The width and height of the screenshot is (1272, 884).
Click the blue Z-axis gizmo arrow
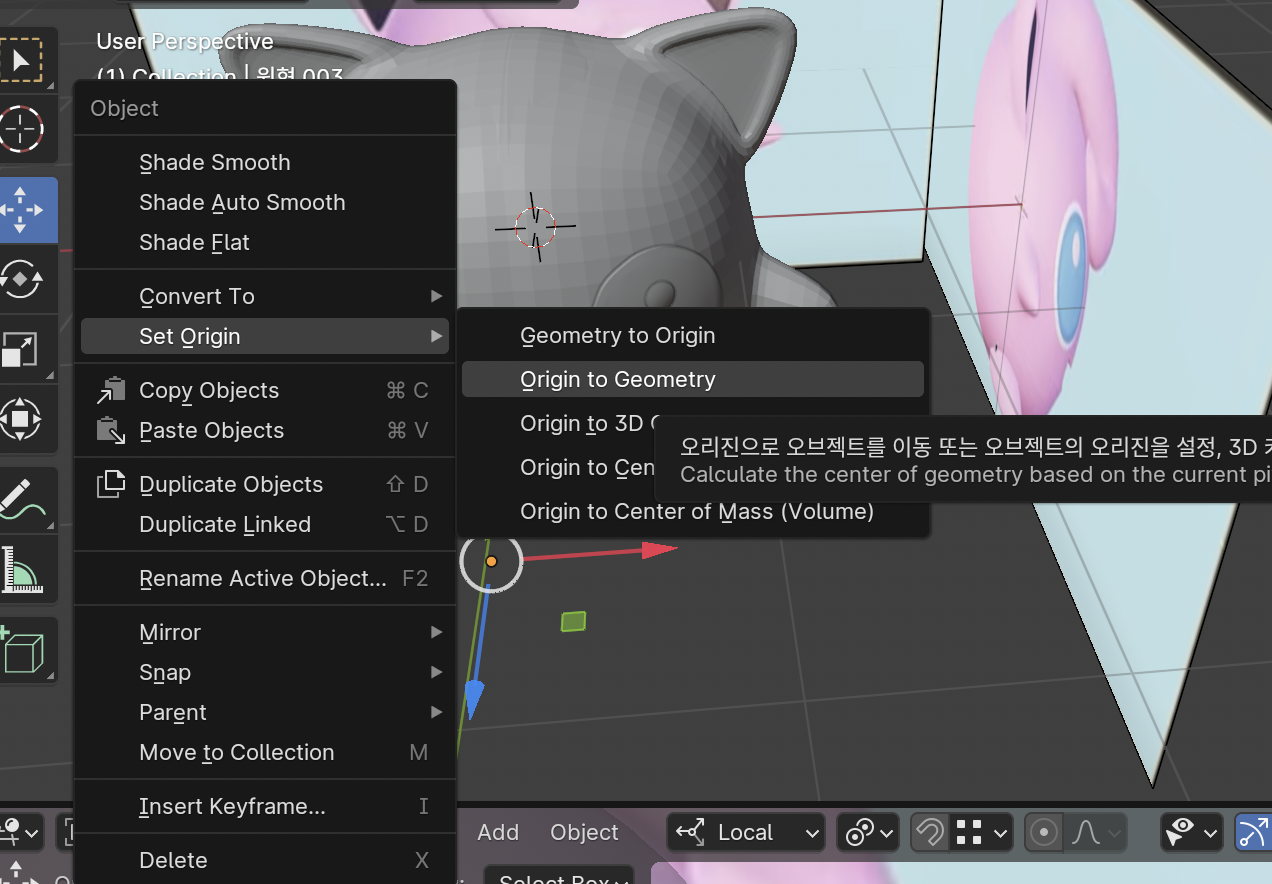[x=474, y=699]
